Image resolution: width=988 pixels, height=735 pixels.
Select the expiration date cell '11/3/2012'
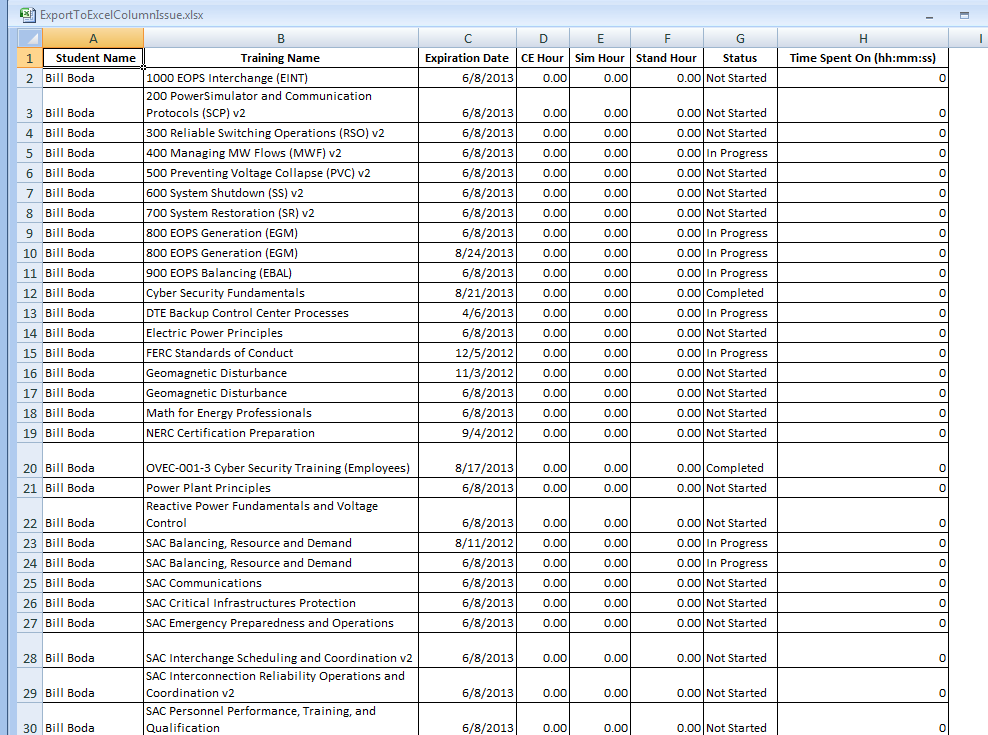click(x=468, y=373)
